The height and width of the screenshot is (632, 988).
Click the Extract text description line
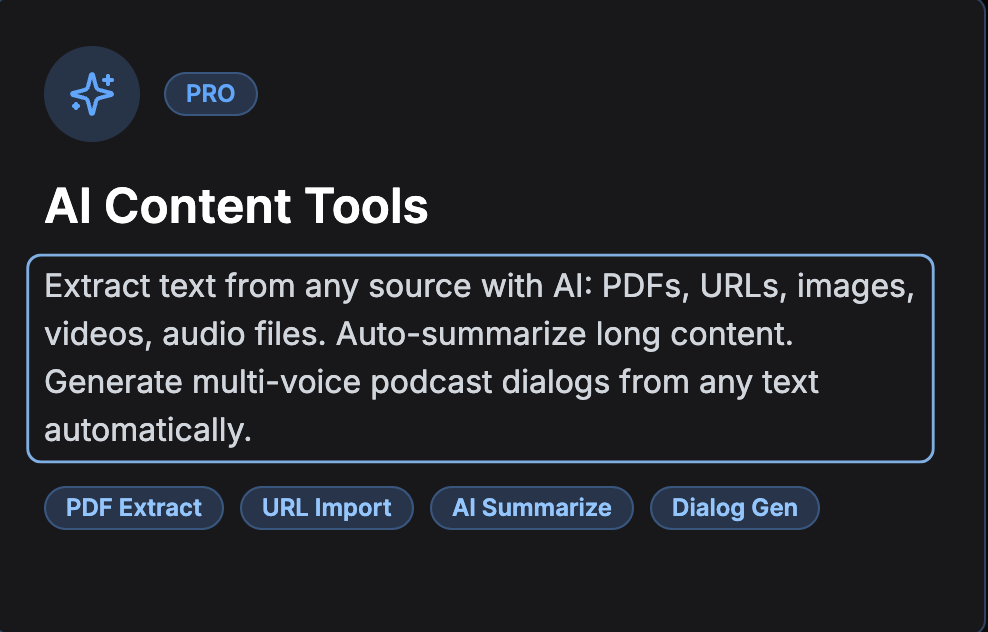pos(476,286)
